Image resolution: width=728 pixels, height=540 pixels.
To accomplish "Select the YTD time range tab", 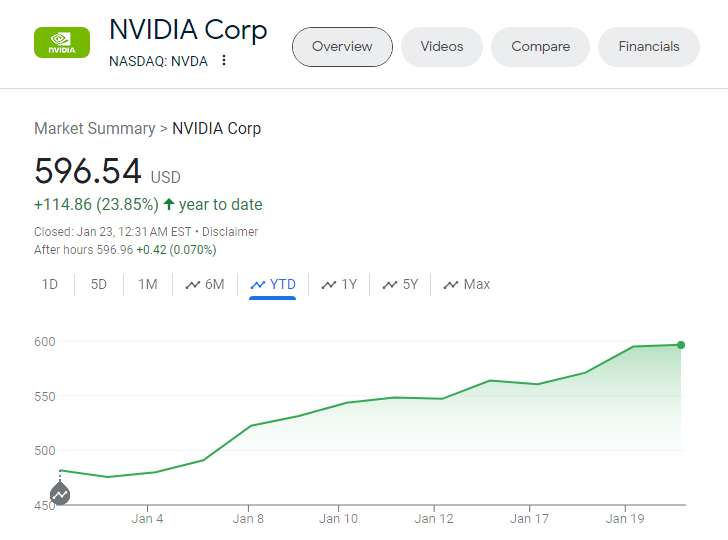I will point(273,285).
